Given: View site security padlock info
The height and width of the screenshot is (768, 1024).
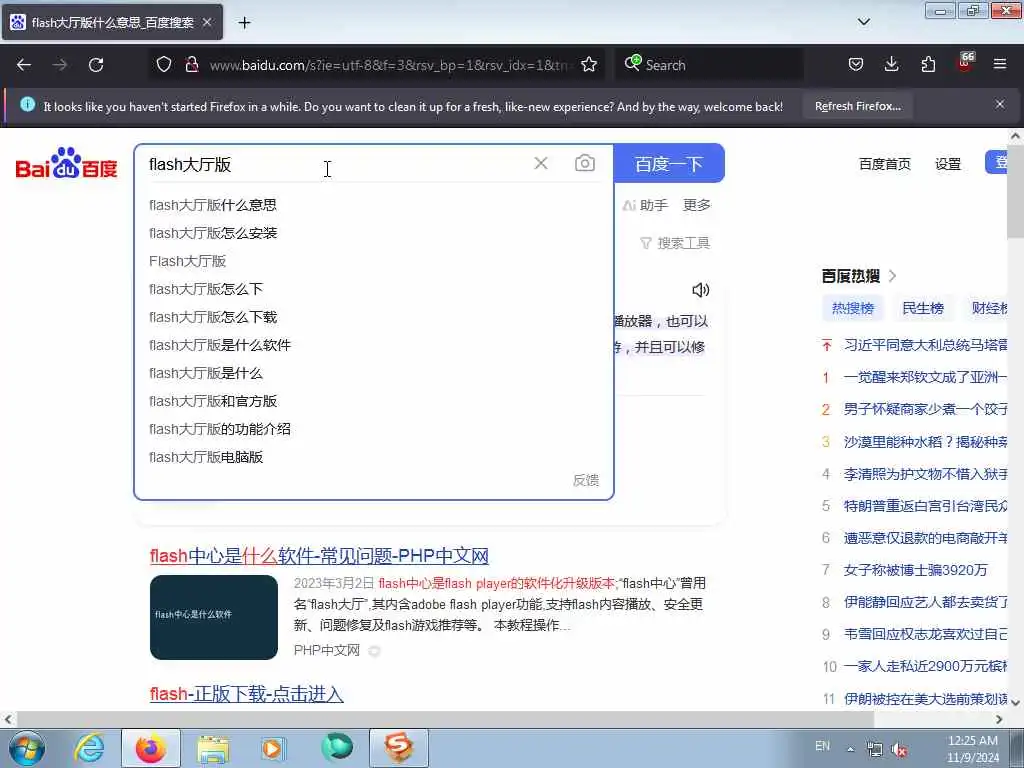Looking at the screenshot, I should [x=191, y=65].
